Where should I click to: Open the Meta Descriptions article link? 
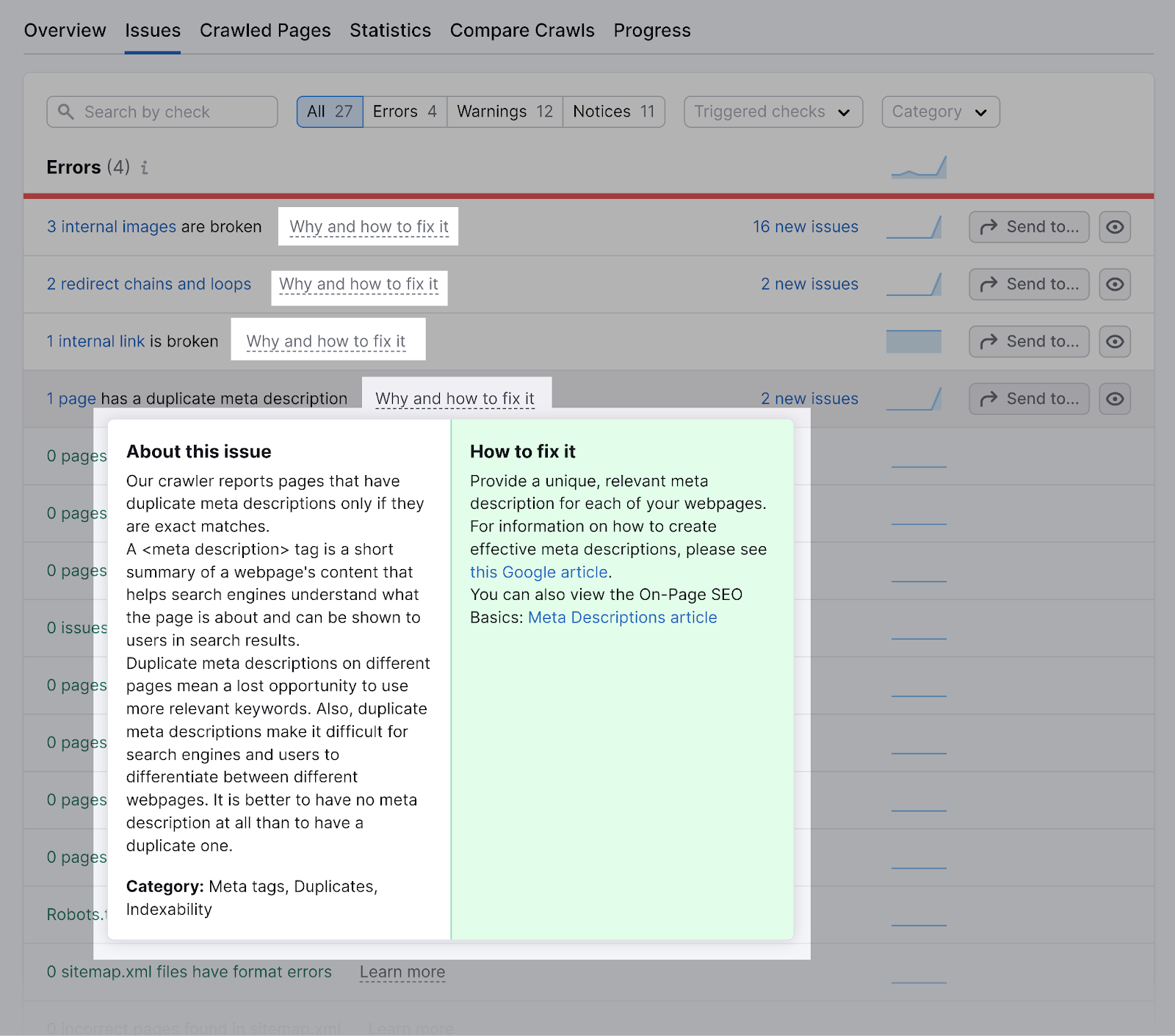623,617
